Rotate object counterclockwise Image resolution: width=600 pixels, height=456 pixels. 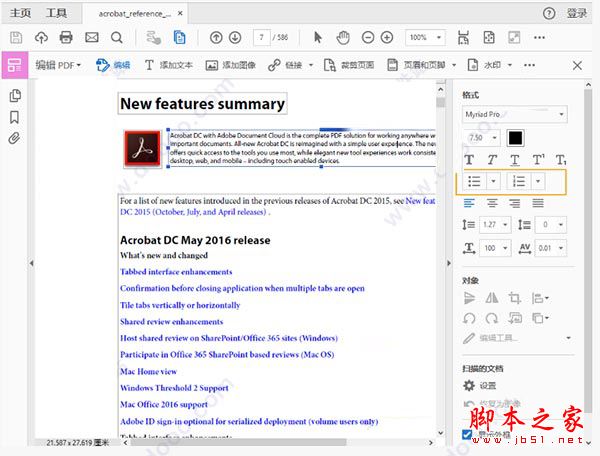tap(469, 318)
